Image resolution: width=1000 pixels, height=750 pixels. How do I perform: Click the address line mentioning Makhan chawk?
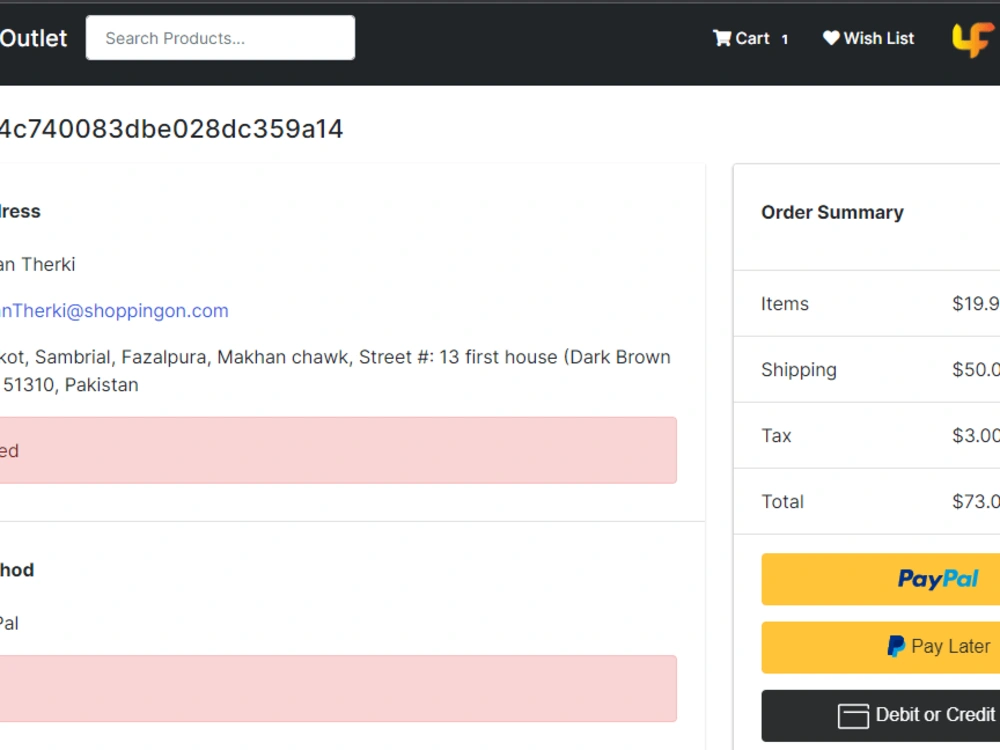[335, 357]
